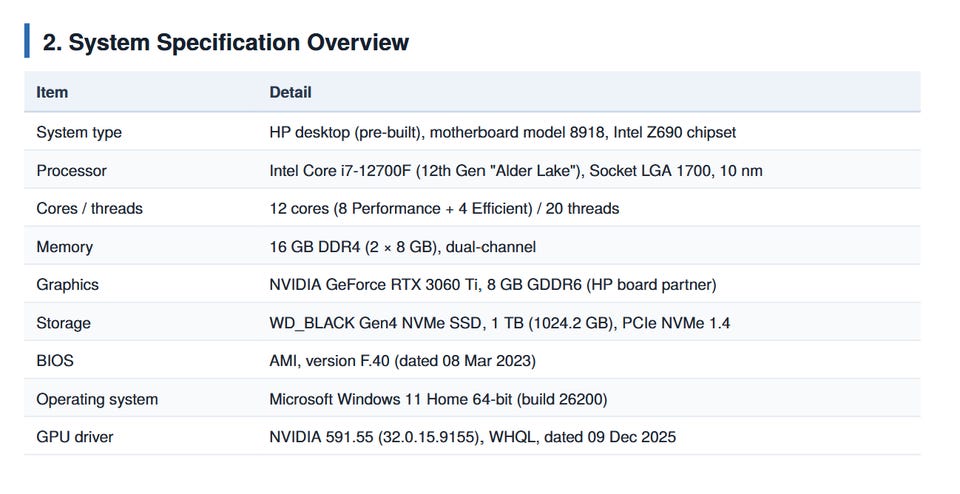Click the BIOS row label

(x=55, y=361)
